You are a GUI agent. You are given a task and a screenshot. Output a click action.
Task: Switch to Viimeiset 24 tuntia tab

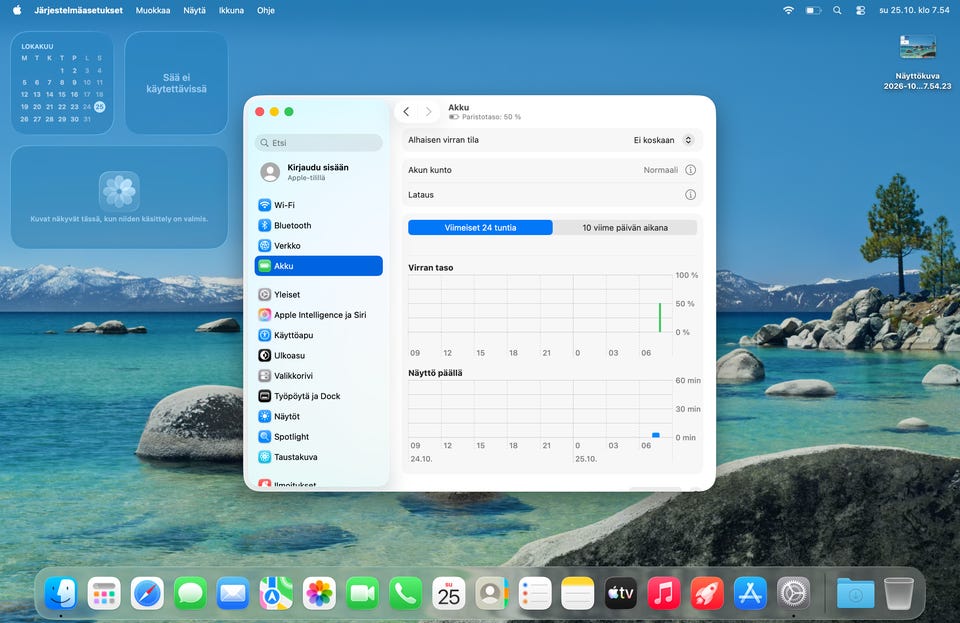[481, 228]
